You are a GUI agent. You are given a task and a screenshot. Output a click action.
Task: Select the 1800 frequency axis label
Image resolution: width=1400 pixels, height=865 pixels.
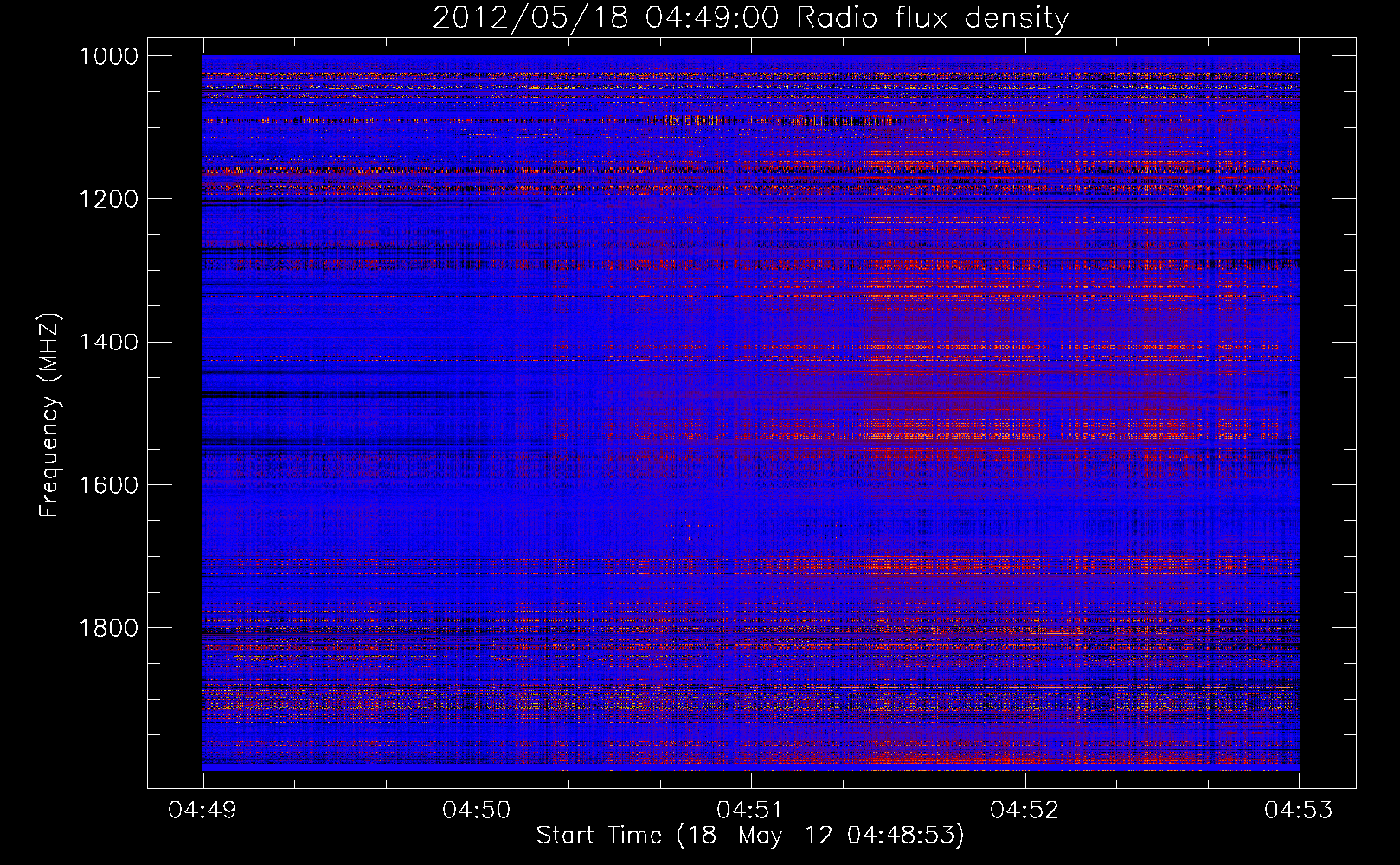click(x=108, y=627)
